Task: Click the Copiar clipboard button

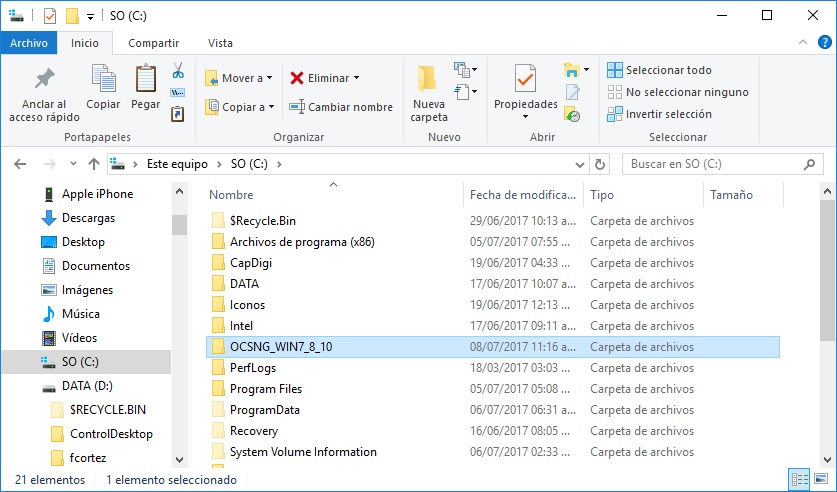Action: tap(104, 88)
